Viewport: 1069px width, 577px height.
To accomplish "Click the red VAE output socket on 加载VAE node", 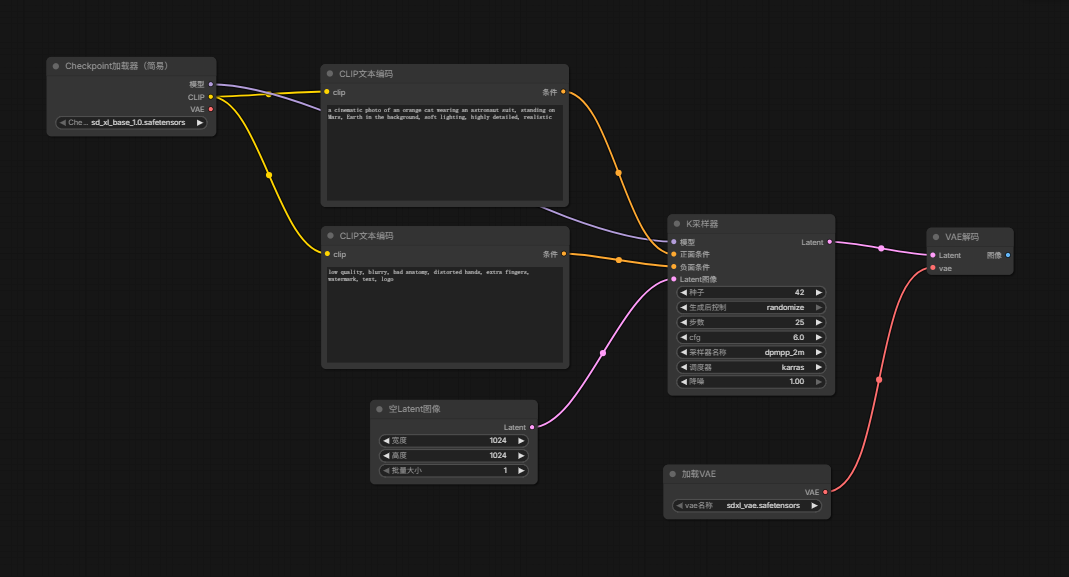I will 825,492.
